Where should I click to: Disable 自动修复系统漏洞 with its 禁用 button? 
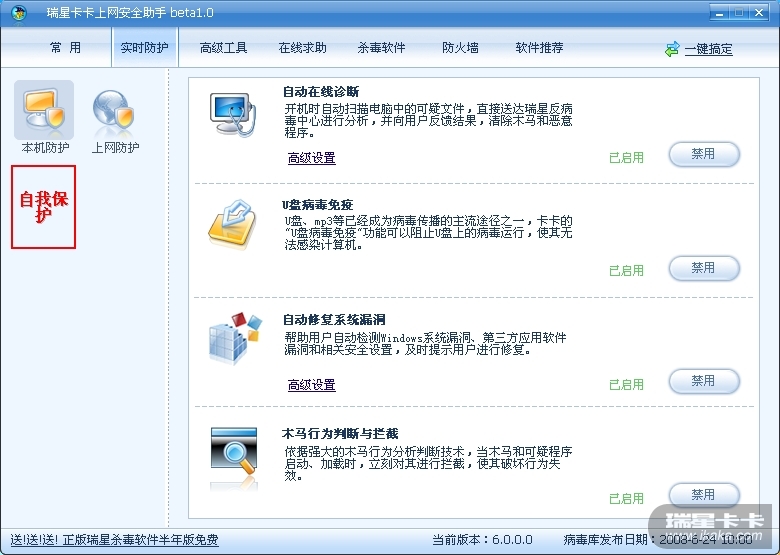tap(704, 381)
